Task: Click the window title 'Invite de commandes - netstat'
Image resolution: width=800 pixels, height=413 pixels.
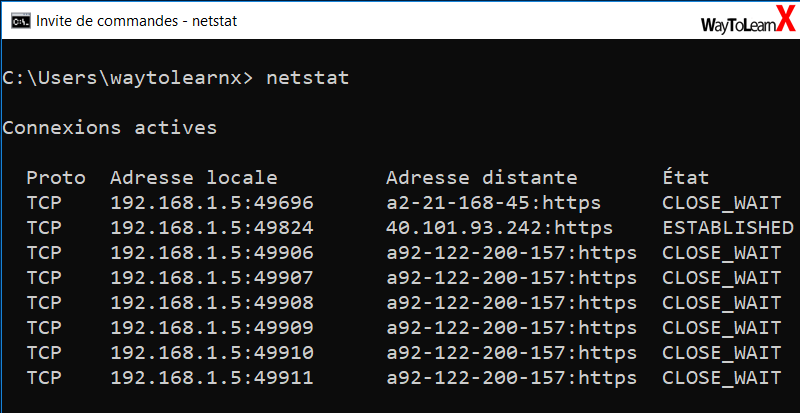Action: [x=137, y=21]
